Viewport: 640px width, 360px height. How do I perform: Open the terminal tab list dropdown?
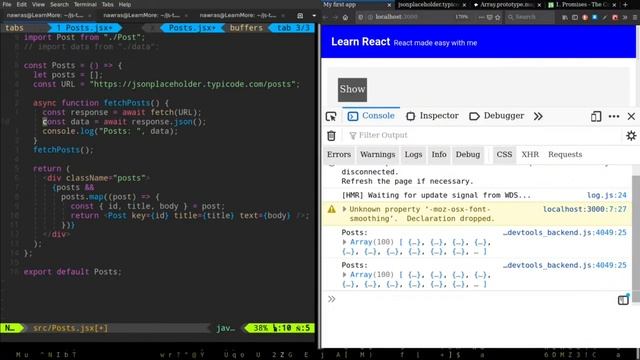pyautogui.click(x=314, y=16)
